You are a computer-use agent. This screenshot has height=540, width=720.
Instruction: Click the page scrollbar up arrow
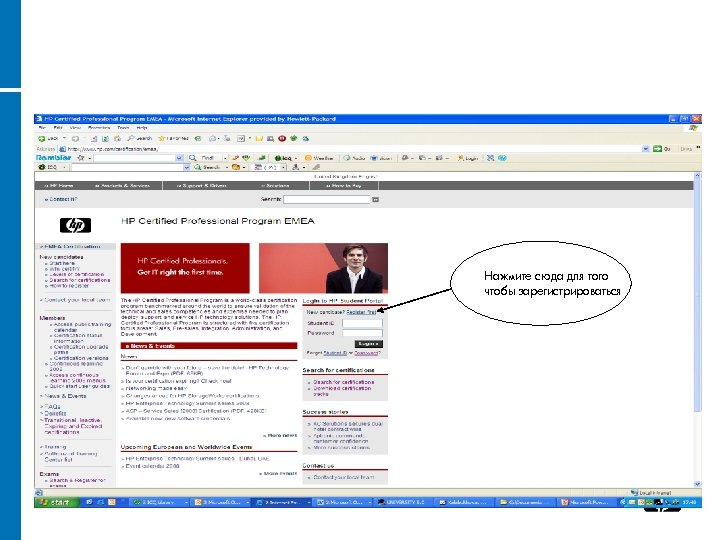pos(698,176)
